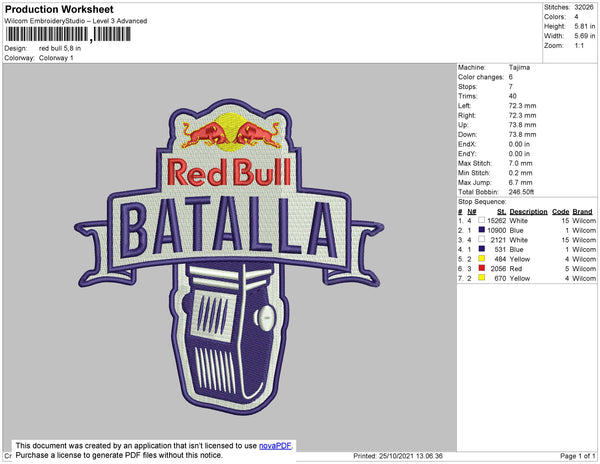Pick the yellow swatch beside 670 stitches
Screen dimensions: 600x464
[x=481, y=278]
